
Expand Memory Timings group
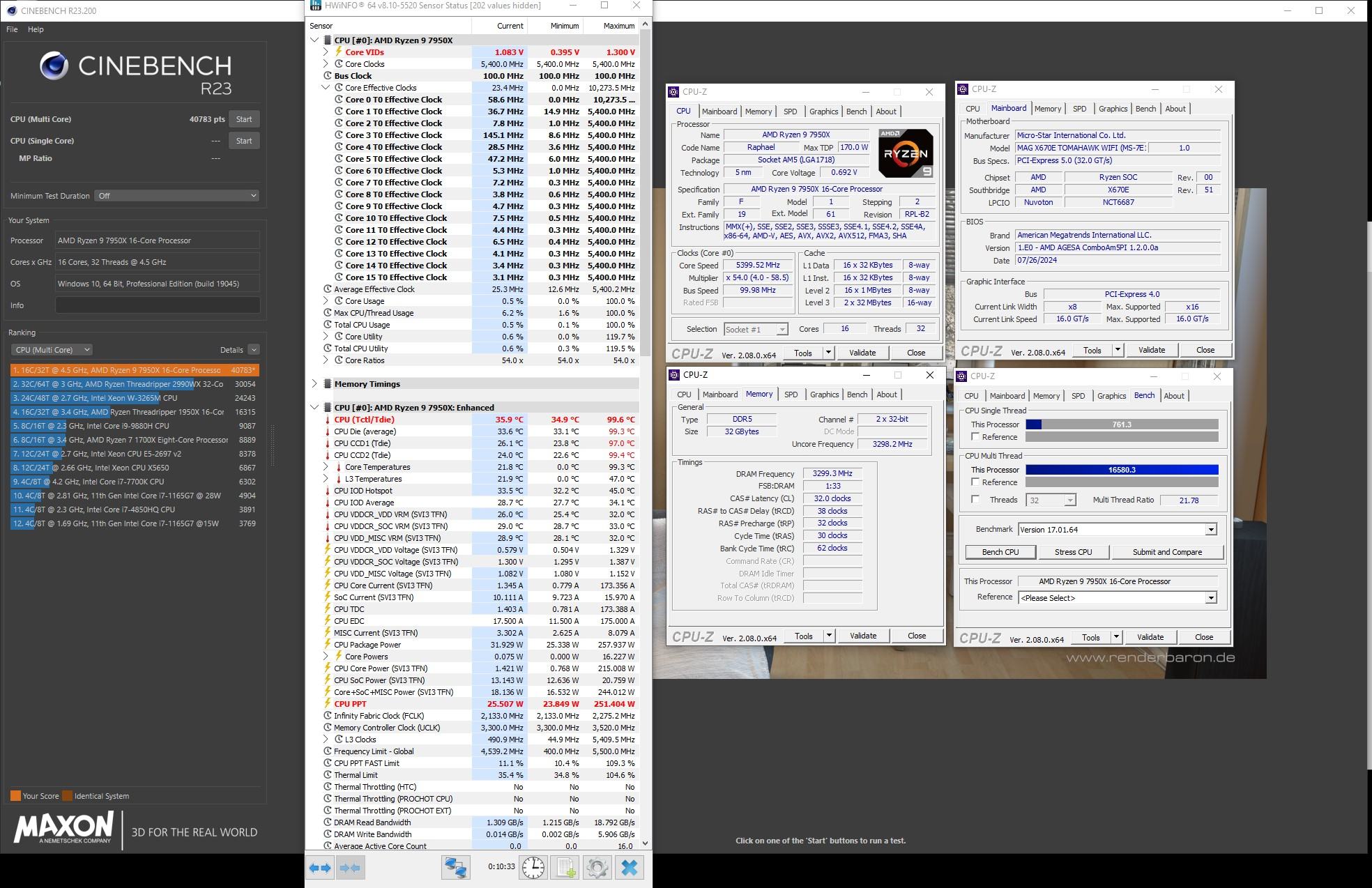point(314,384)
